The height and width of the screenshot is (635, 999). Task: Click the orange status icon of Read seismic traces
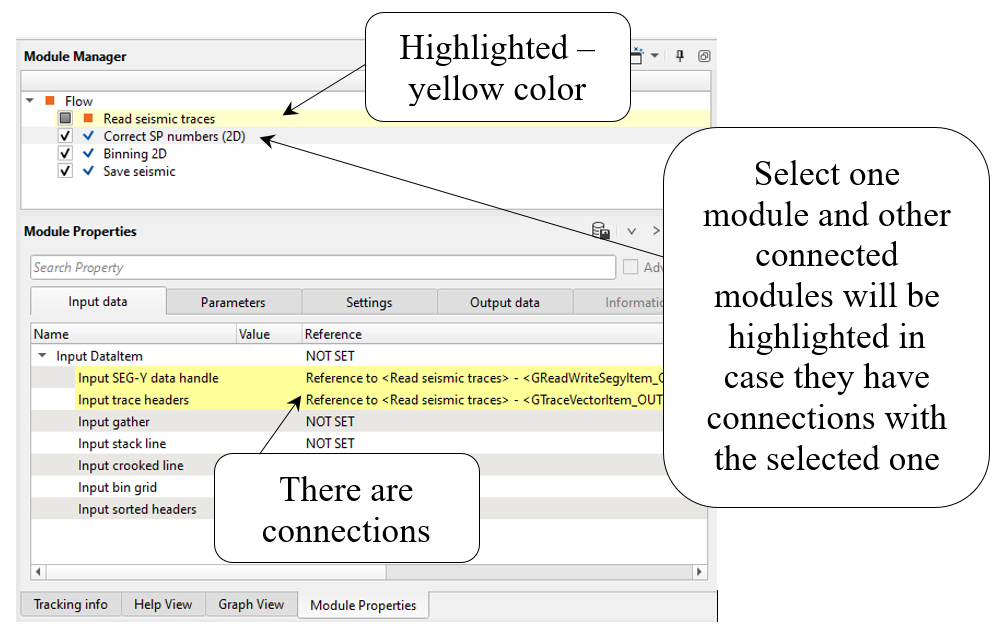click(x=88, y=119)
